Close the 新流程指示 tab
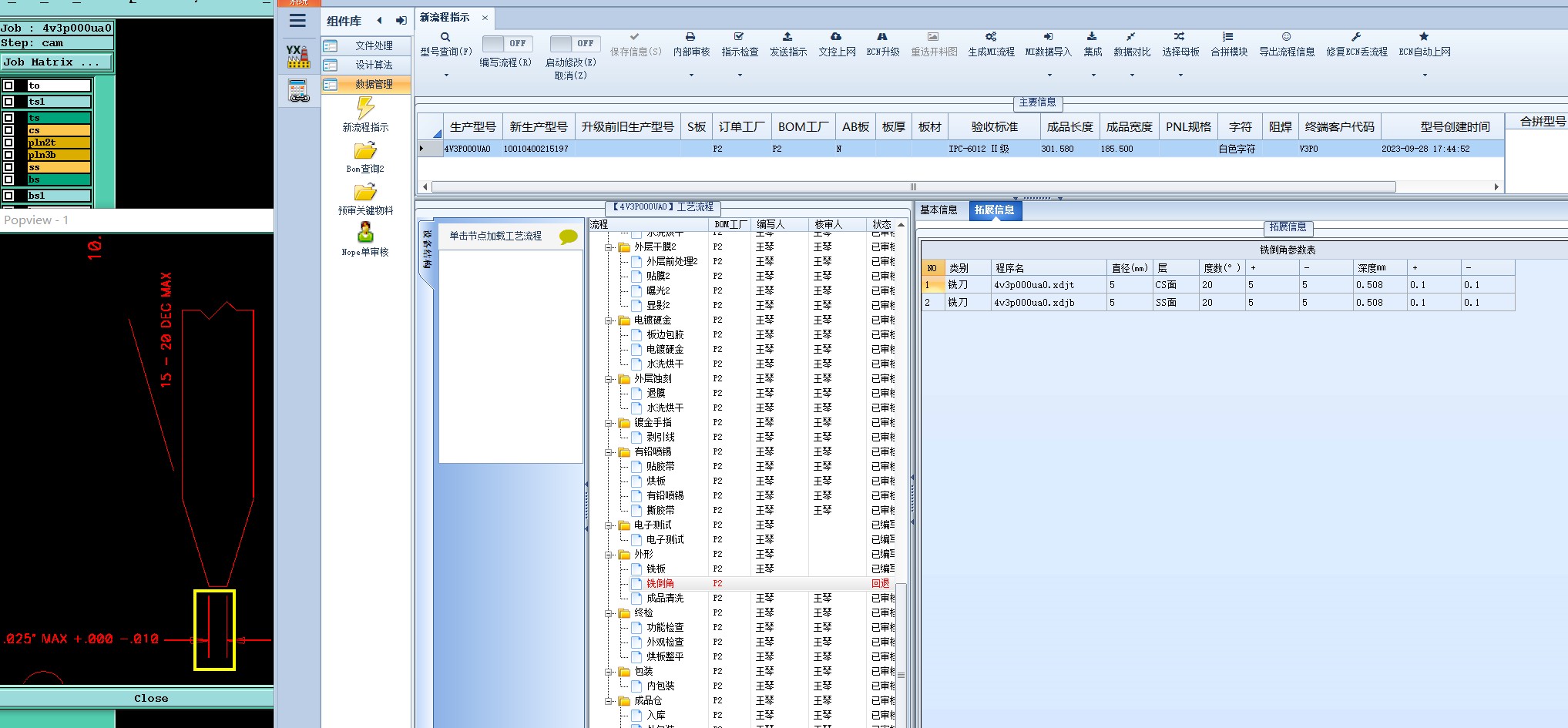The image size is (1568, 728). 485,18
